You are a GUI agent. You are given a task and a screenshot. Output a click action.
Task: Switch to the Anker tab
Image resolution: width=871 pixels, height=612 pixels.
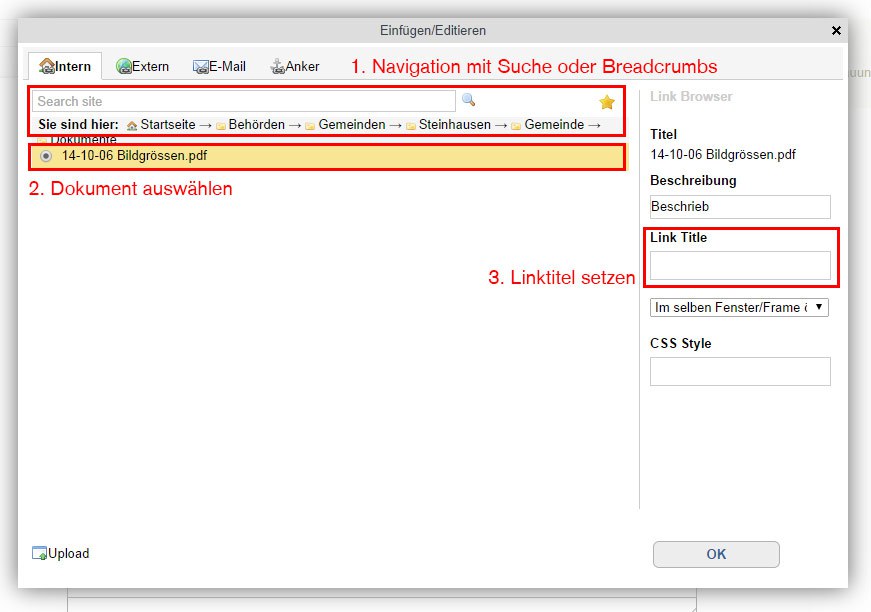click(x=295, y=66)
